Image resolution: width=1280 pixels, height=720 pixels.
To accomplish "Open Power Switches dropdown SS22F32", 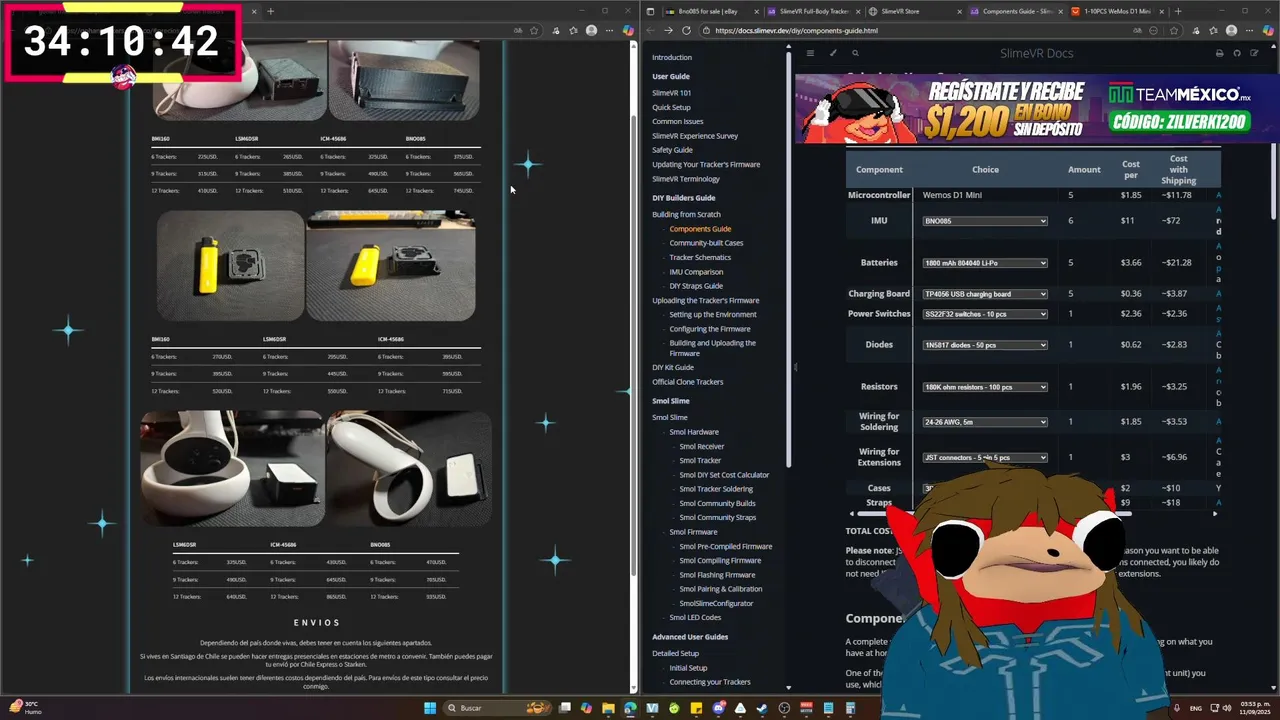I will (985, 314).
